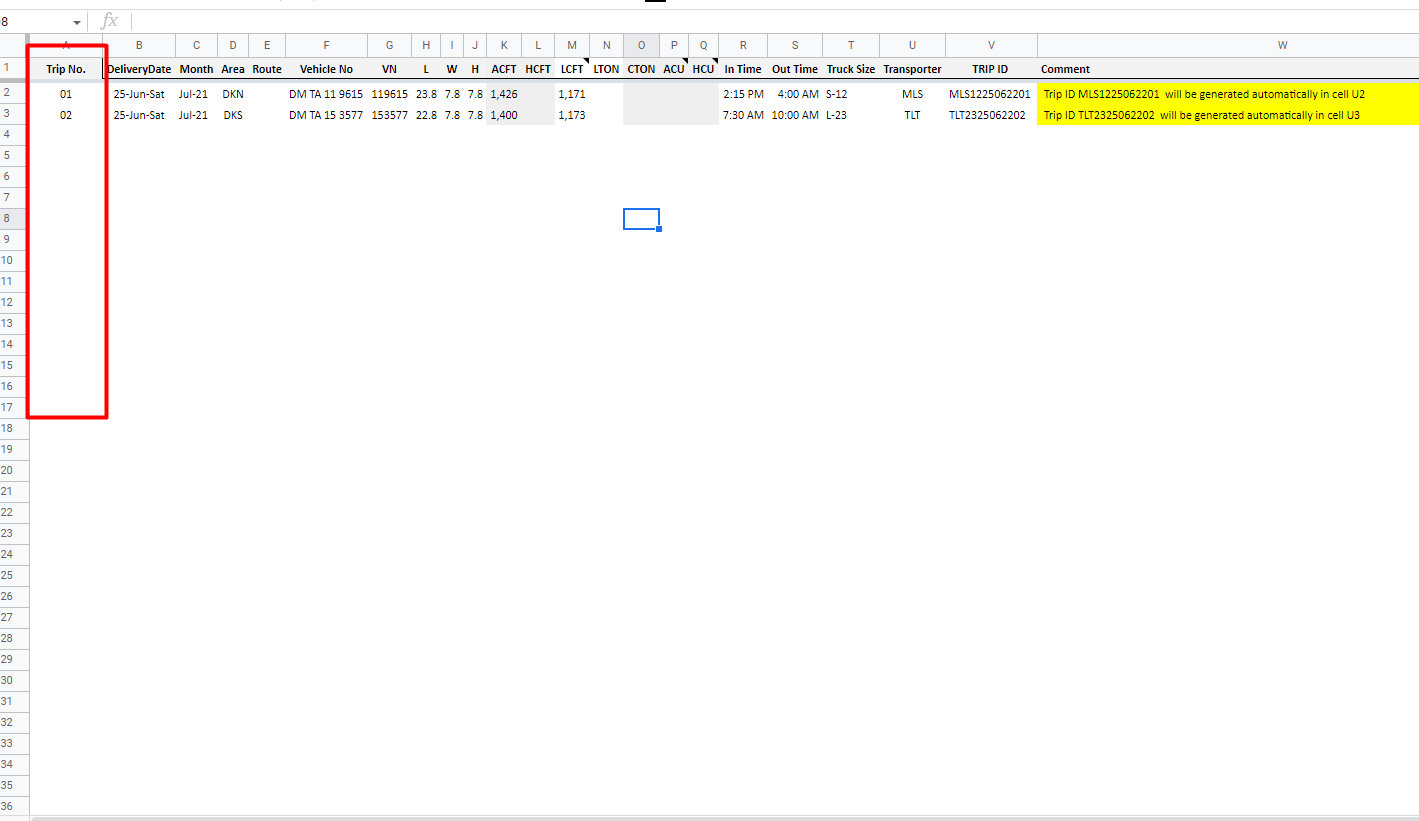Click the 'DeliveryDate' header cell
Image resolution: width=1419 pixels, height=821 pixels.
139,69
